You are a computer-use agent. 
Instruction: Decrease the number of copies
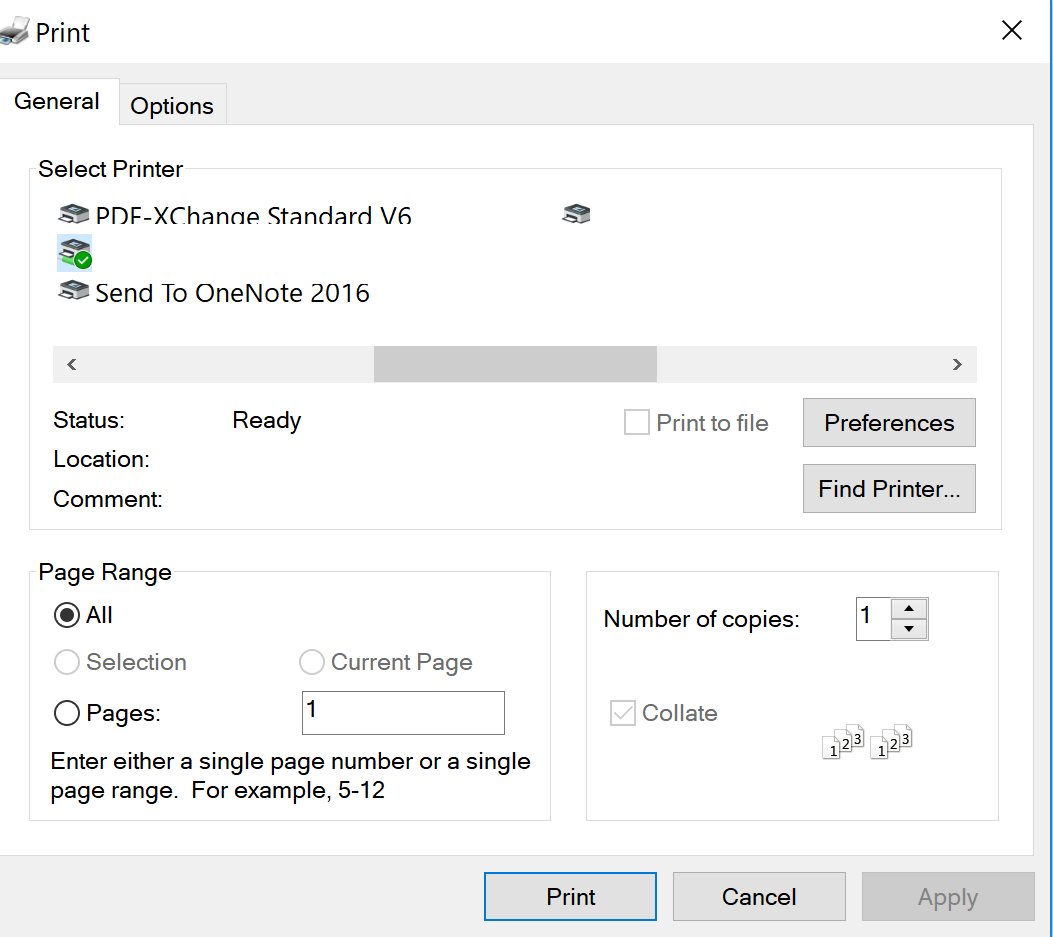pyautogui.click(x=909, y=629)
